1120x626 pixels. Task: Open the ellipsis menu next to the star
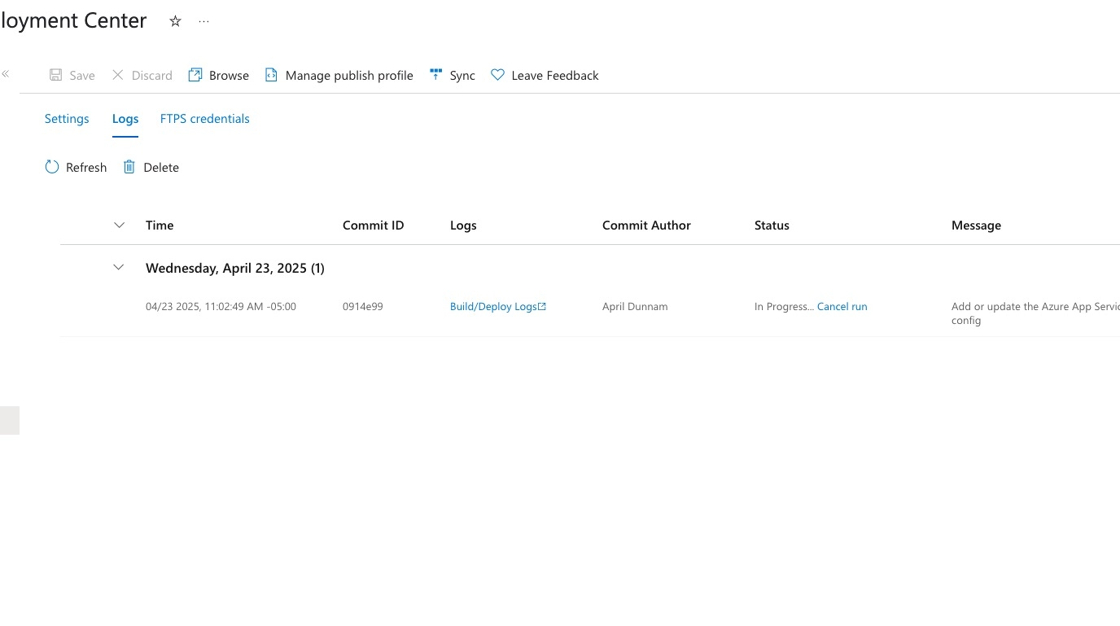click(203, 20)
